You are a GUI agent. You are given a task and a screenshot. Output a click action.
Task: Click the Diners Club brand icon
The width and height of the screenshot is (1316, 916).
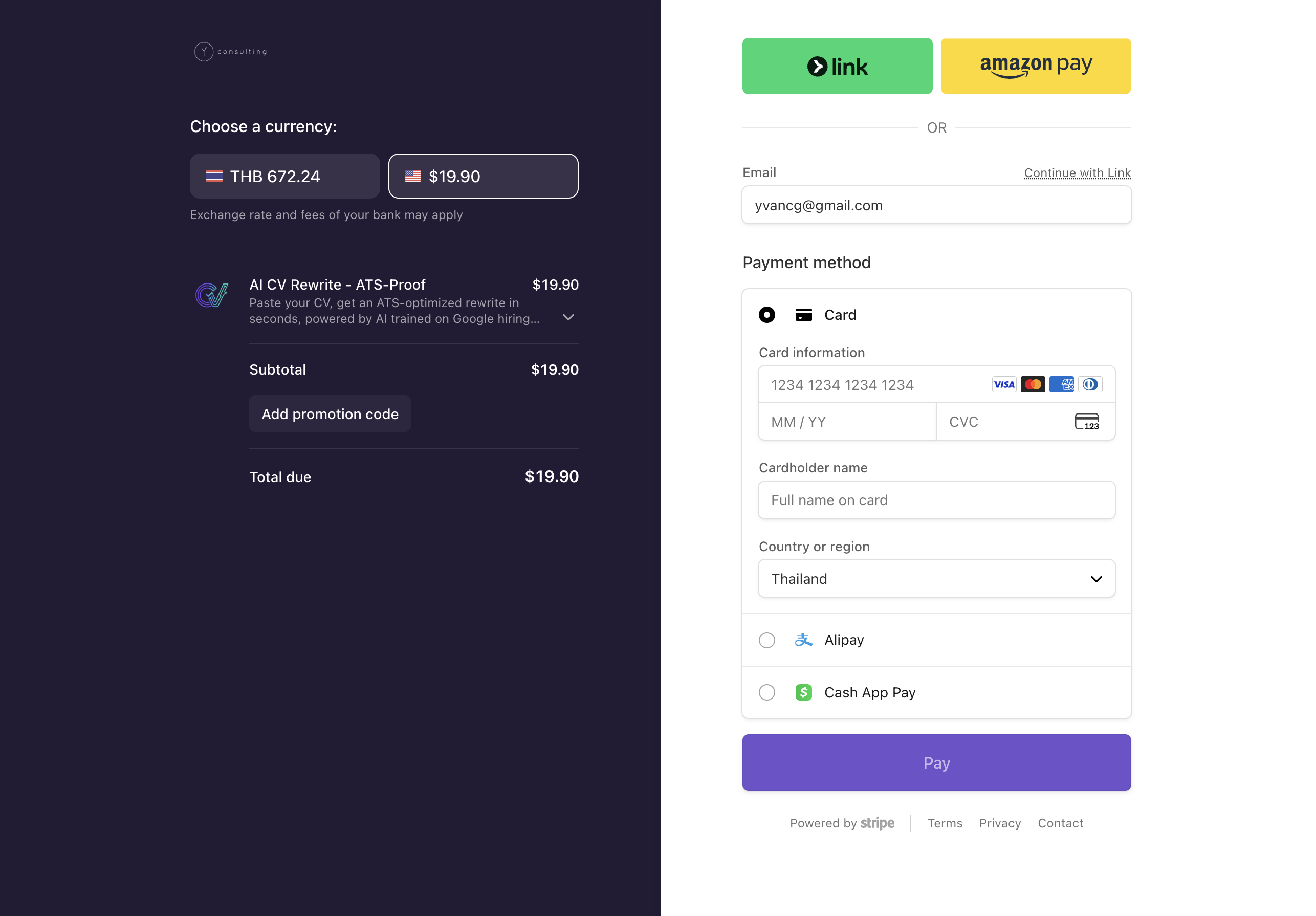[x=1090, y=385]
